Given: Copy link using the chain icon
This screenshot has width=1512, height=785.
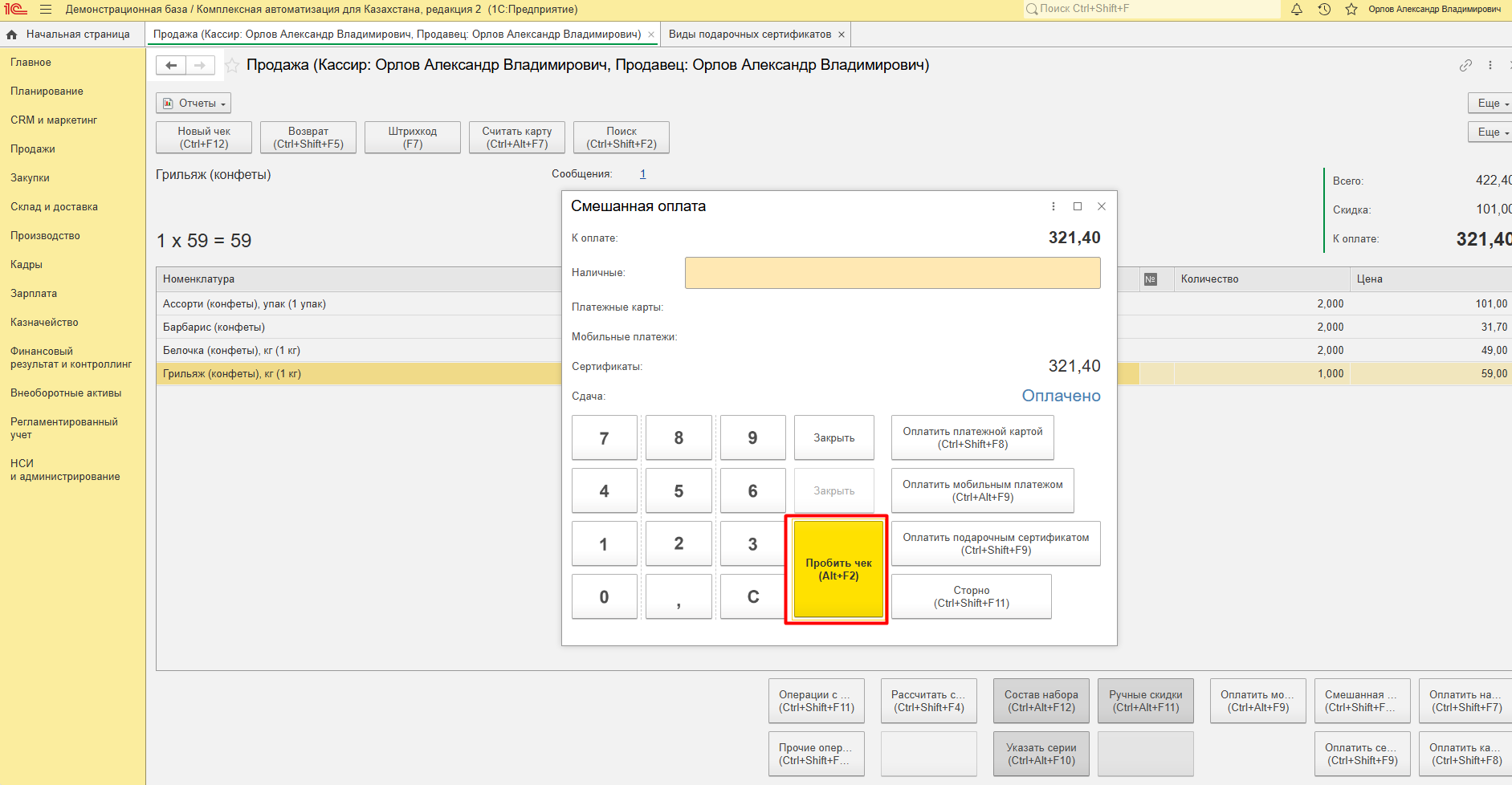Looking at the screenshot, I should [1465, 66].
